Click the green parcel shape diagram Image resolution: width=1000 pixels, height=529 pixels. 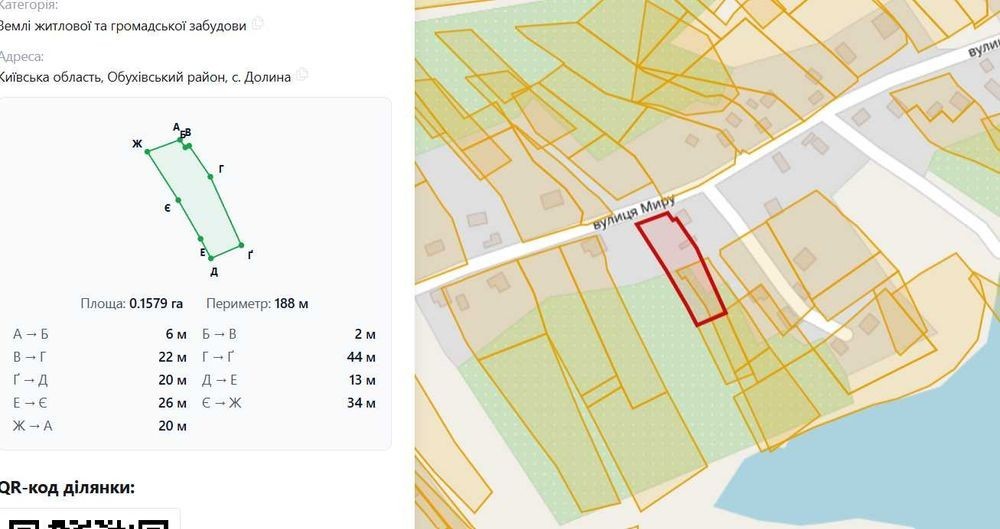[195, 198]
